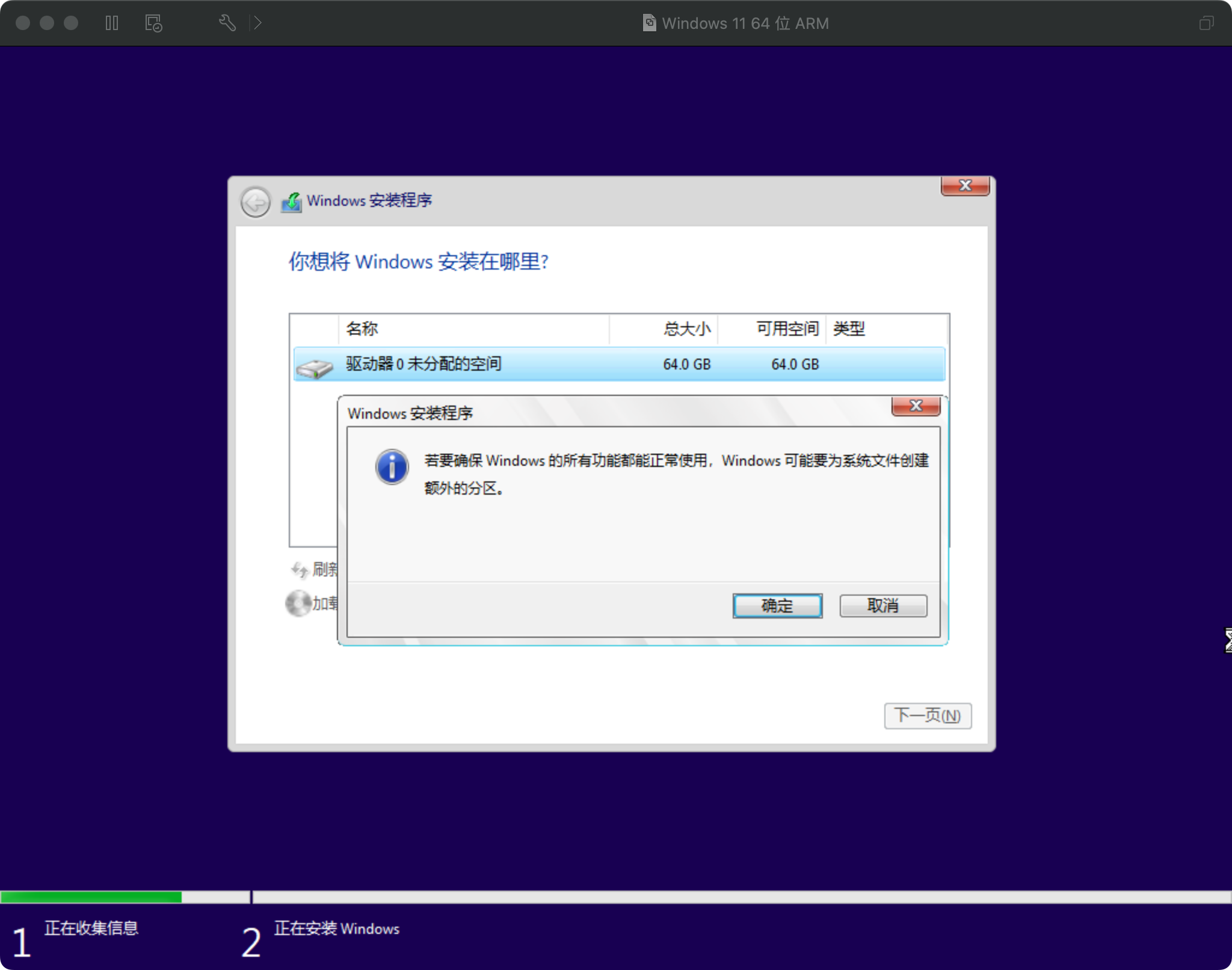The width and height of the screenshot is (1232, 970).
Task: Click the drive icon beside 驱动器 0
Action: point(315,367)
